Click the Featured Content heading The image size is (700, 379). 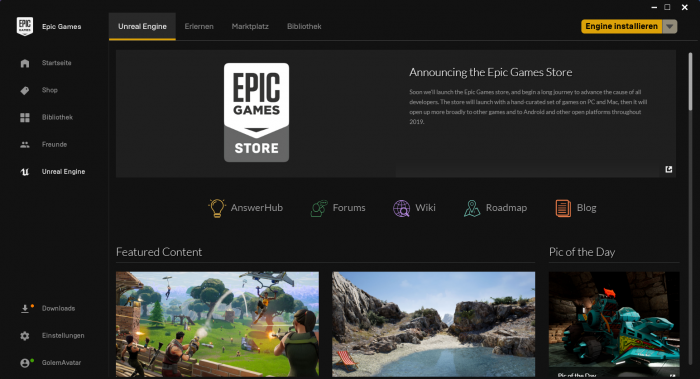[x=159, y=252]
